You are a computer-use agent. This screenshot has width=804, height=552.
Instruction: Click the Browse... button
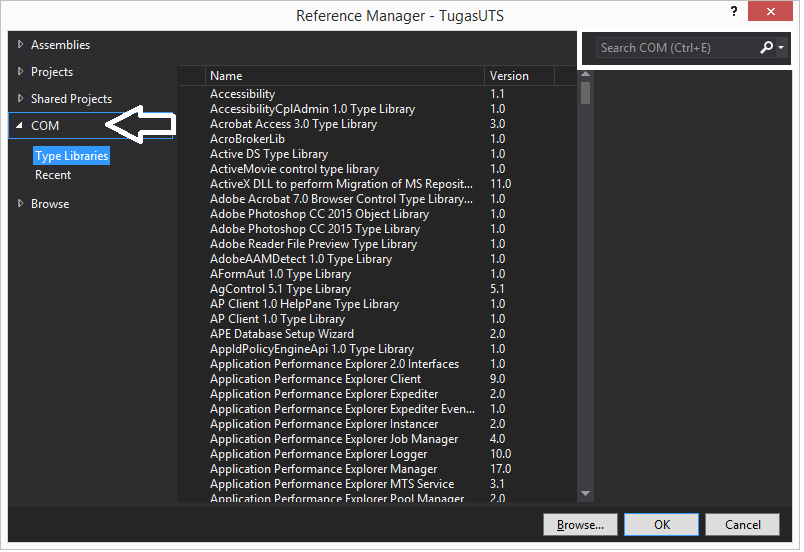580,525
